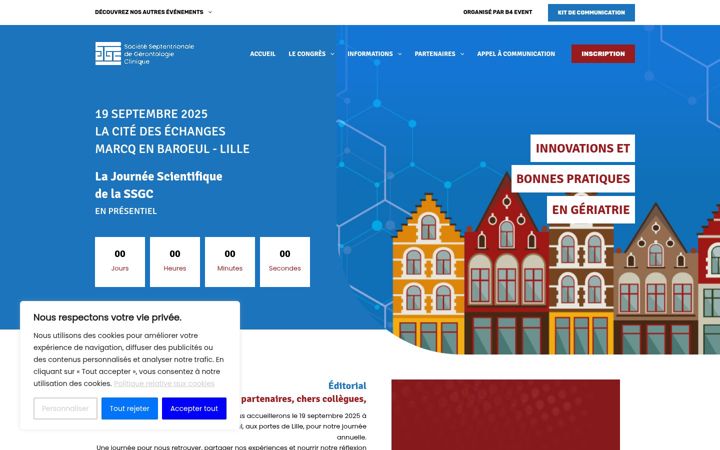The width and height of the screenshot is (720, 450).
Task: Open the Partenaires menu
Action: 435,54
